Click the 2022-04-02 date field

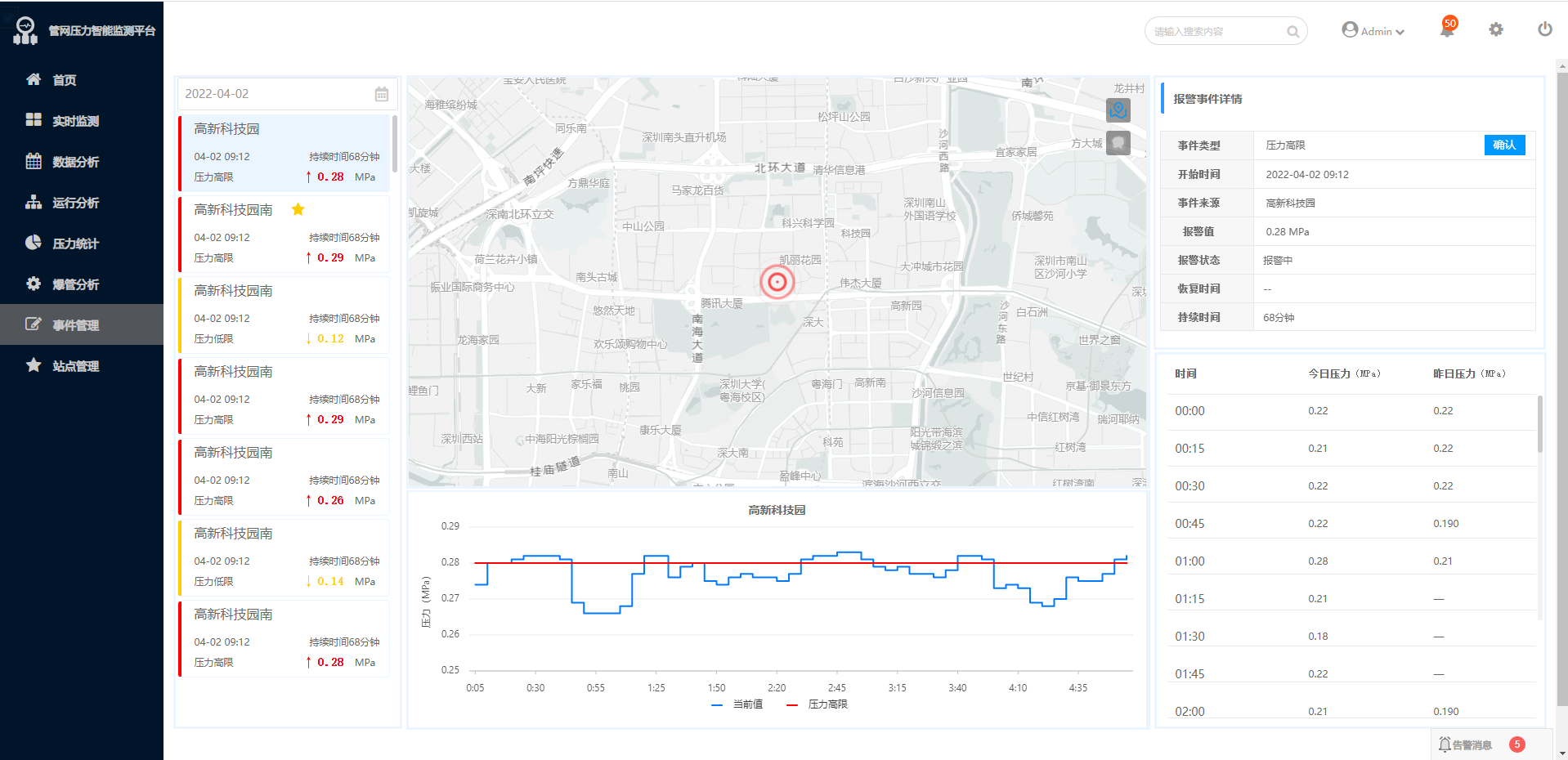[287, 94]
